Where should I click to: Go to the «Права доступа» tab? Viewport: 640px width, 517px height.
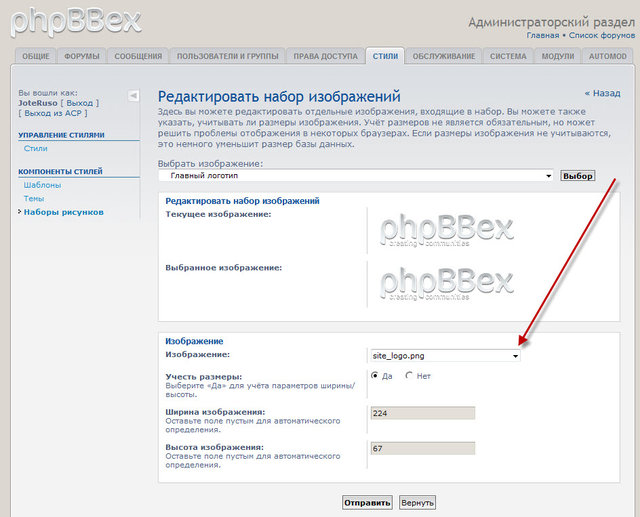tap(325, 56)
